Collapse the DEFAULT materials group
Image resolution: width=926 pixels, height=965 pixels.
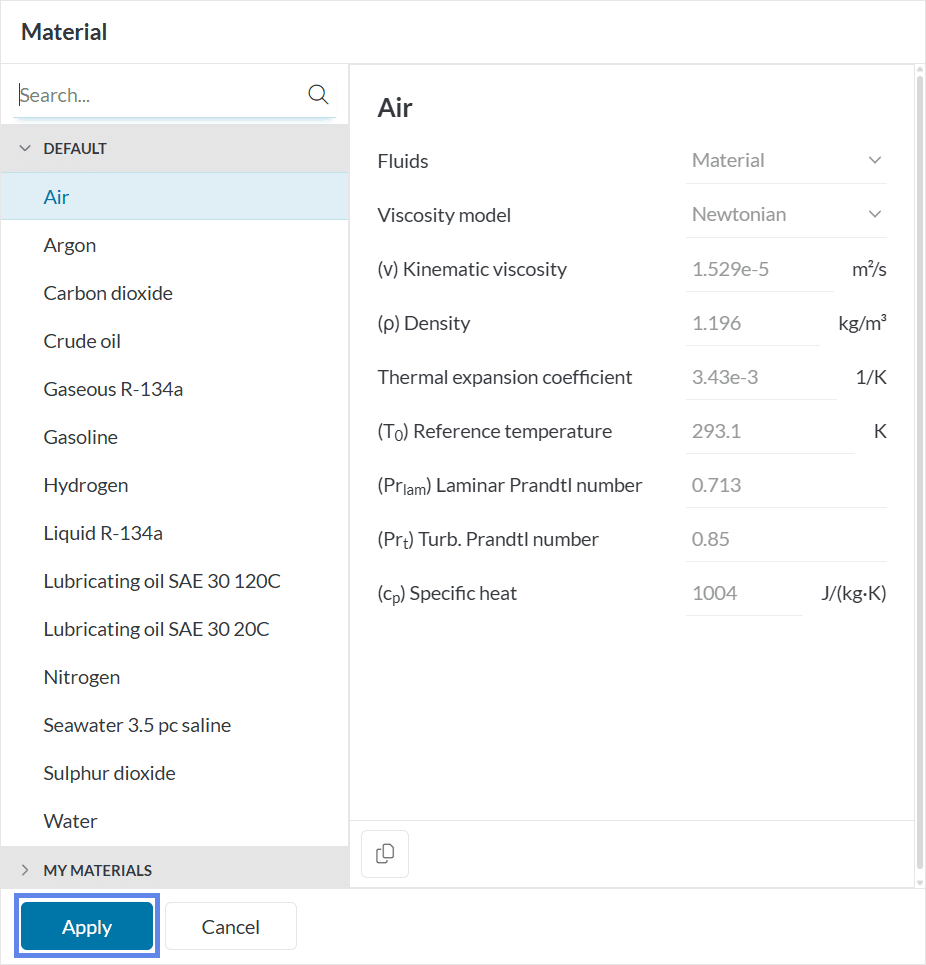[26, 148]
